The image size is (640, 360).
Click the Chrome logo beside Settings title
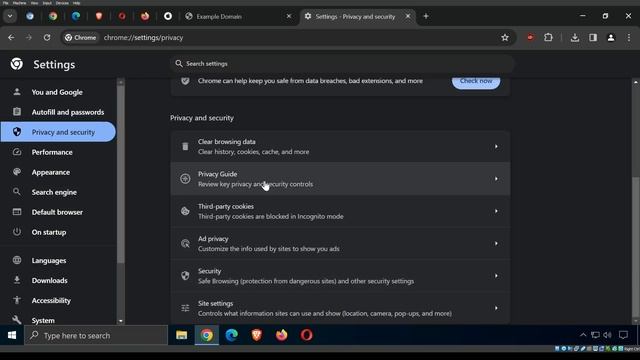[17, 64]
